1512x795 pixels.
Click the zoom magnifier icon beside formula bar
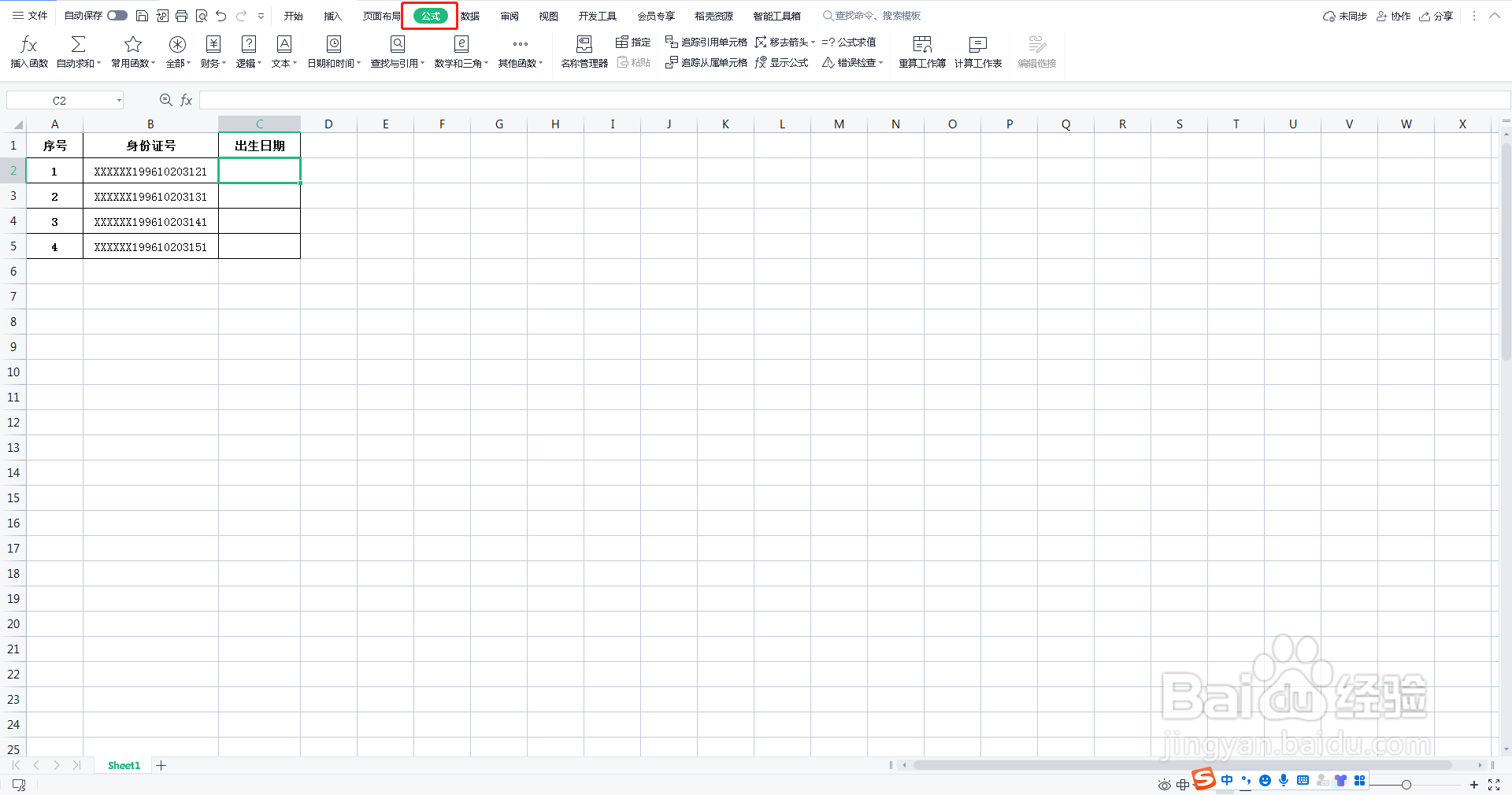(x=166, y=100)
